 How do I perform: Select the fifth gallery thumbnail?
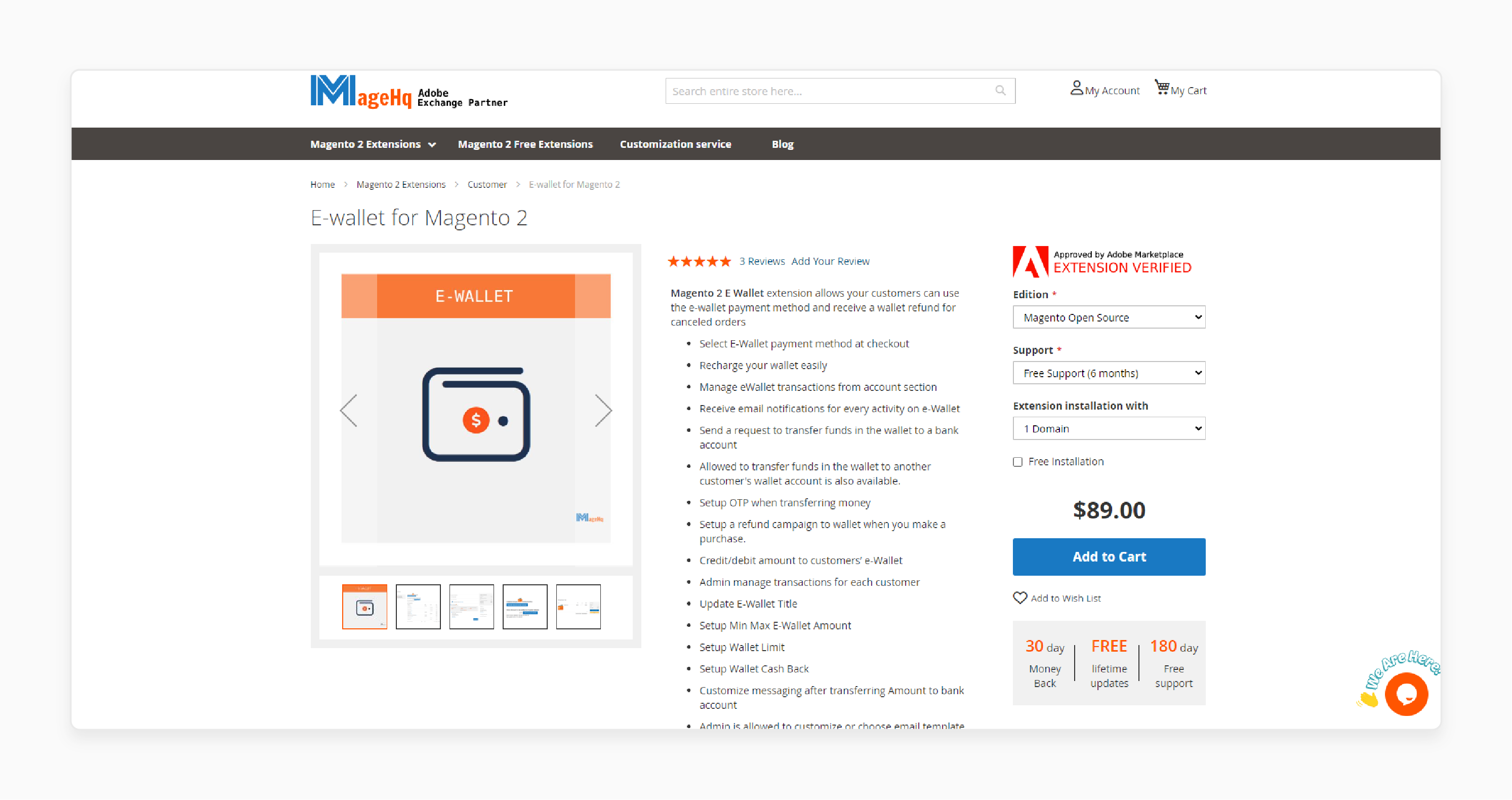[x=578, y=606]
